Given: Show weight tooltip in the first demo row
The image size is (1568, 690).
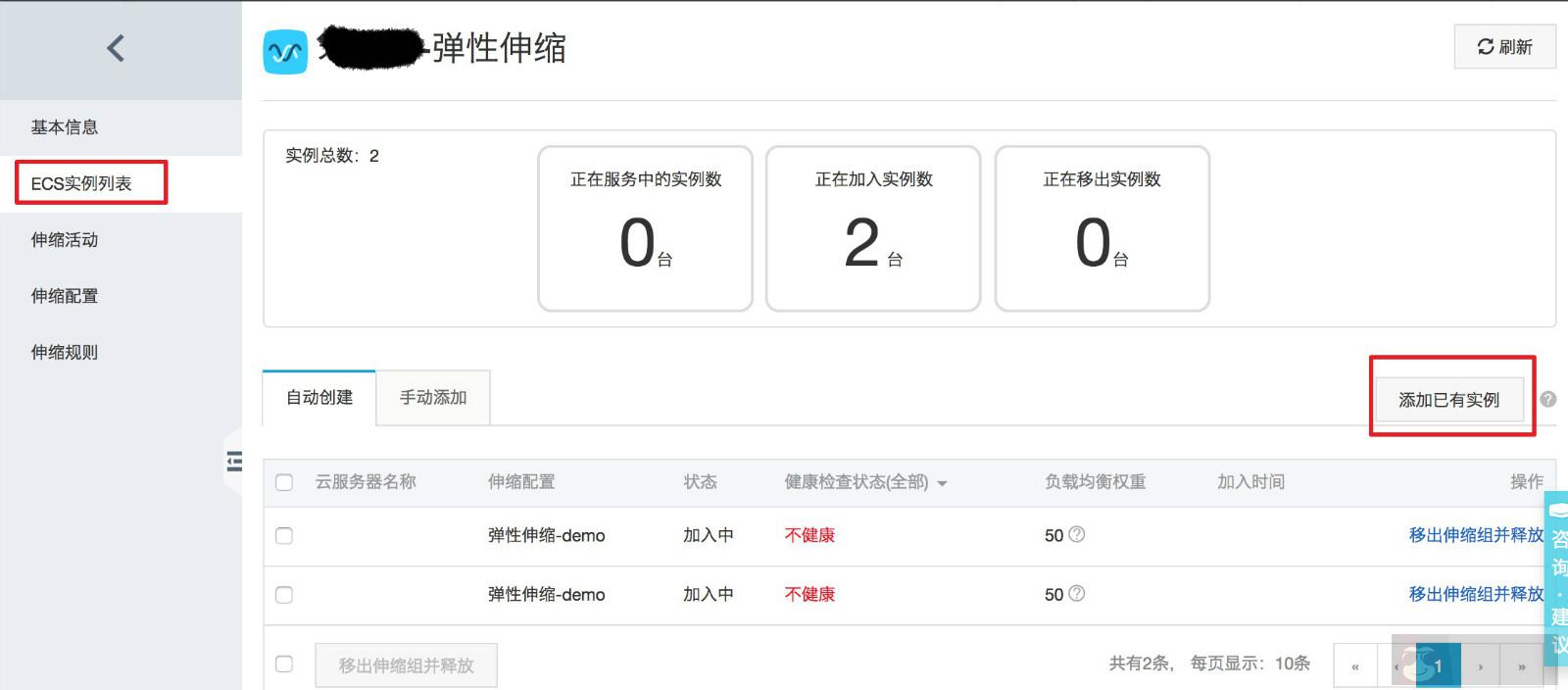Looking at the screenshot, I should 1076,534.
